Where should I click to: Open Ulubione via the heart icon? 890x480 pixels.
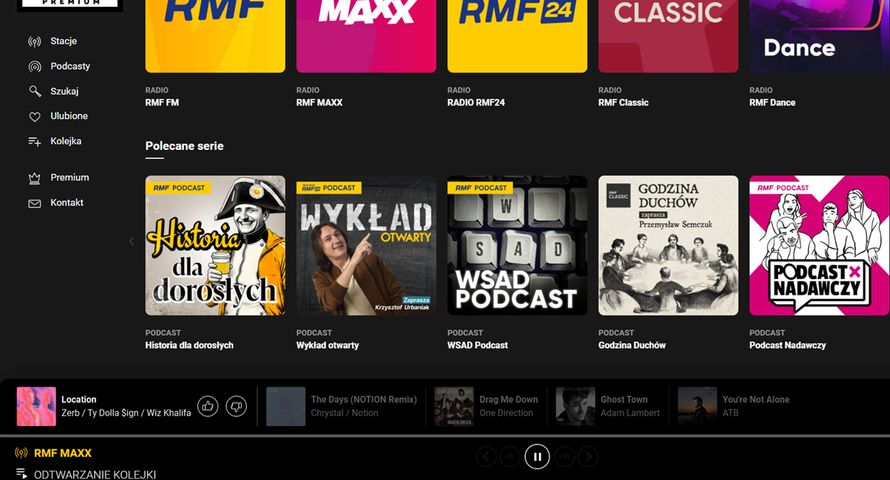(x=35, y=116)
